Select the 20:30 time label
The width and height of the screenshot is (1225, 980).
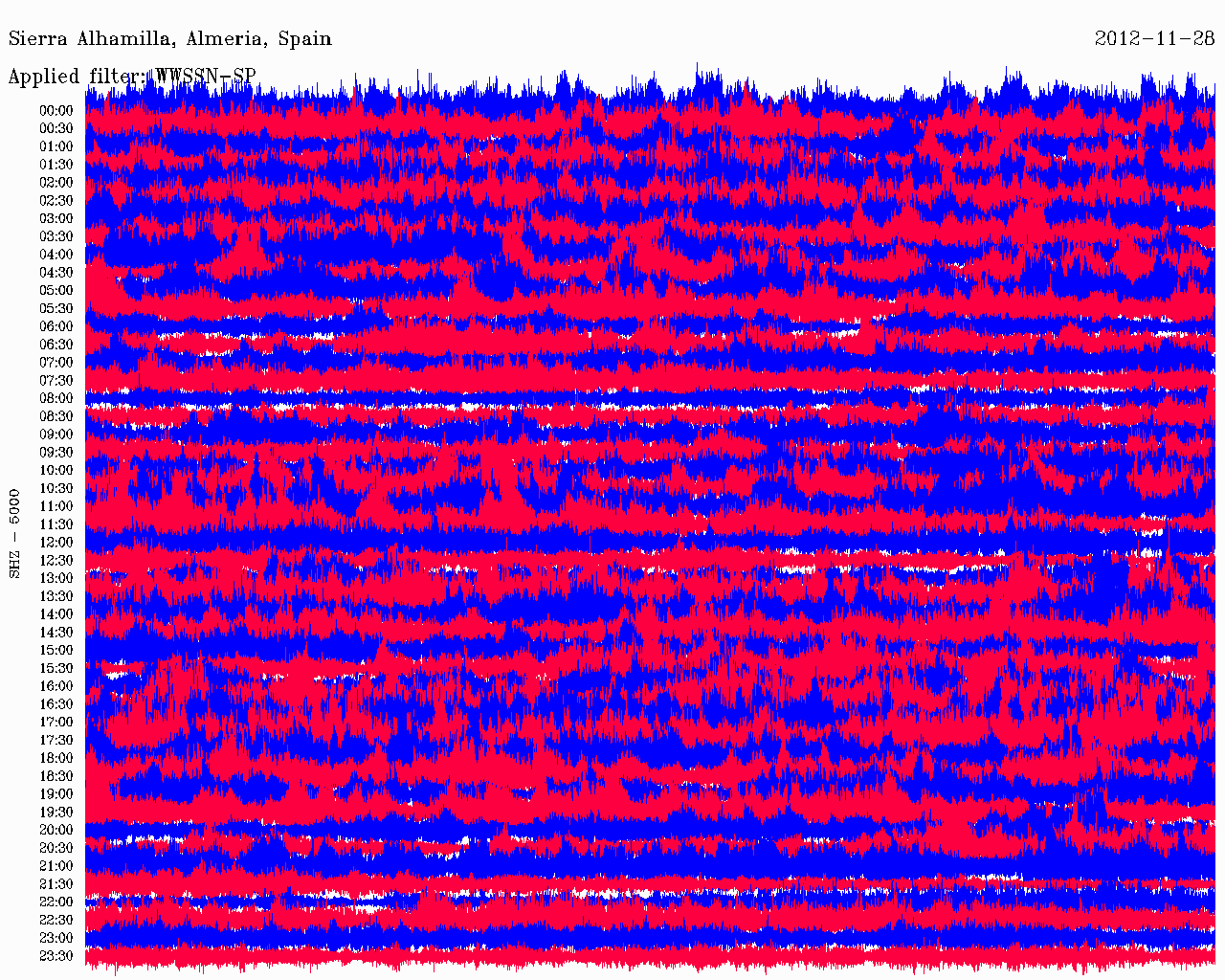(56, 849)
